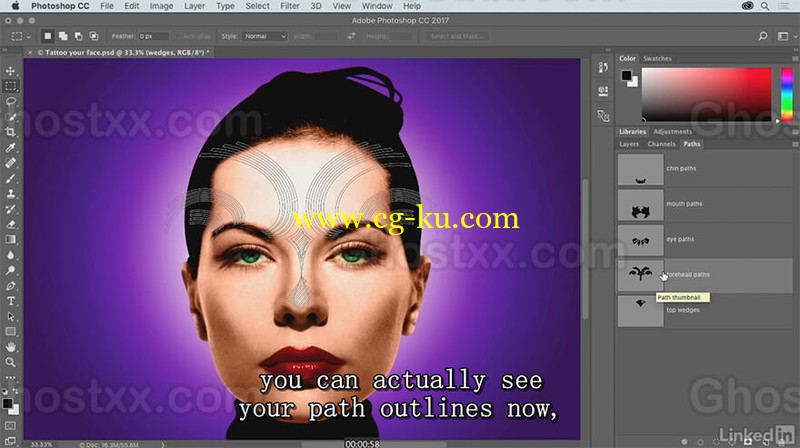
Task: Change the screen mode
Action: [x=10, y=440]
